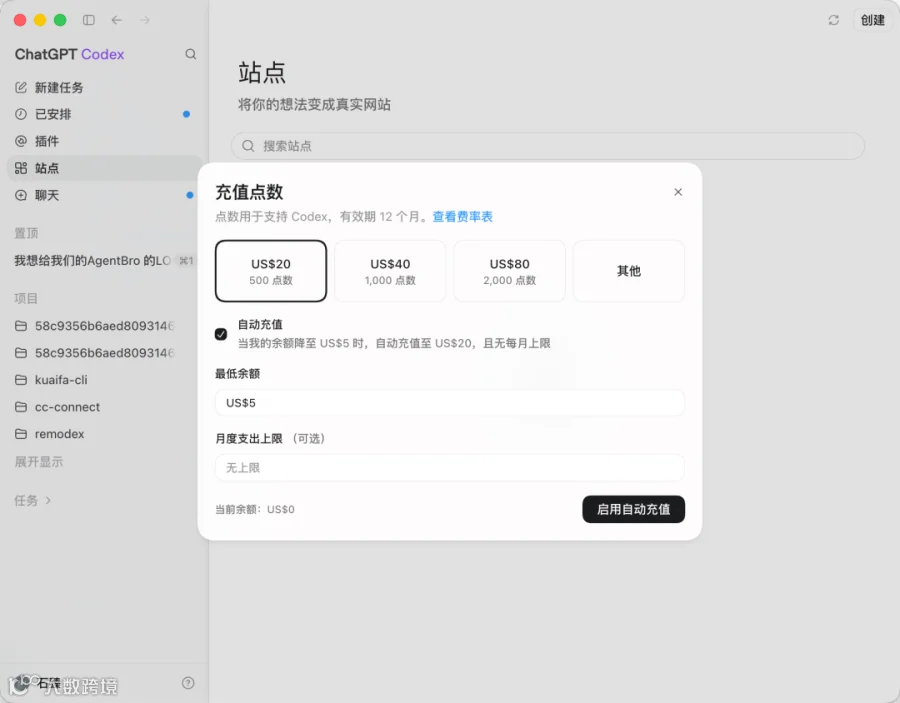The height and width of the screenshot is (703, 900).
Task: Open search from the sidebar magnifier icon
Action: (x=191, y=54)
